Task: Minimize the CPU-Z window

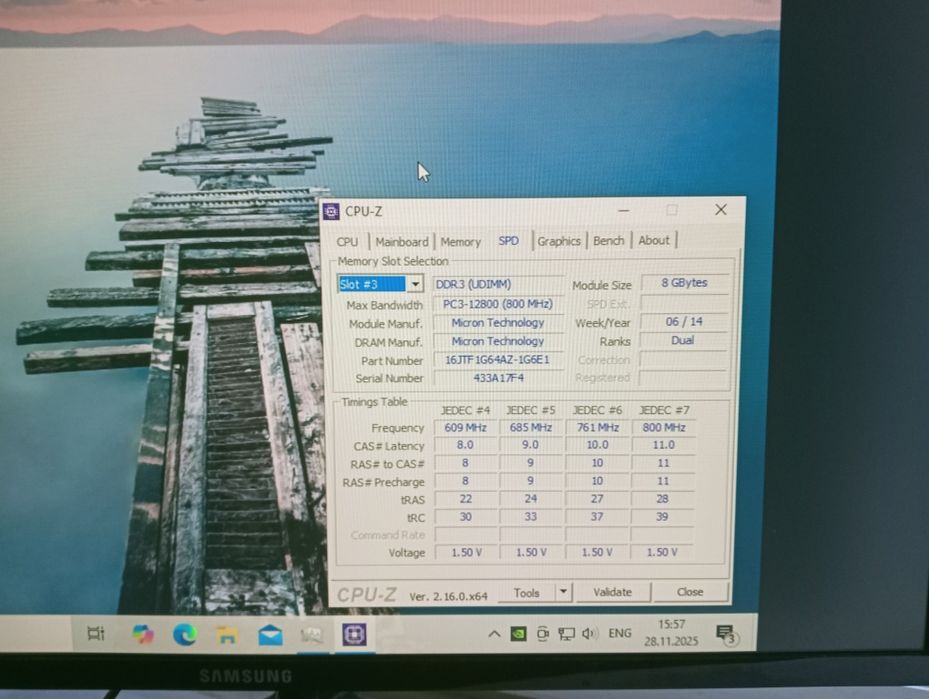Action: tap(624, 210)
